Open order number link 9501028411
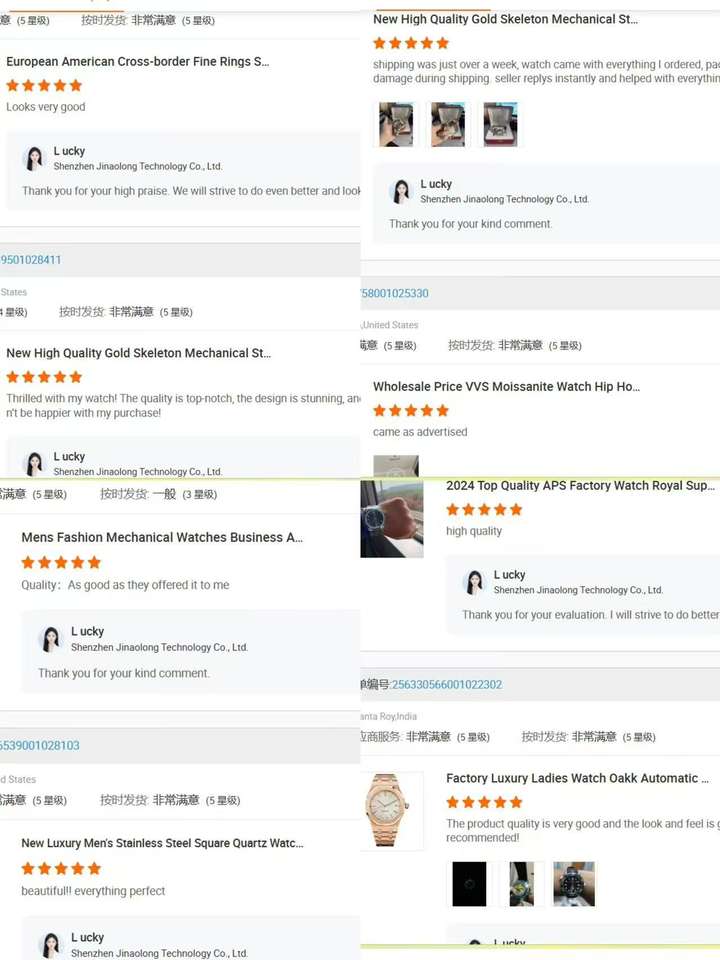This screenshot has height=960, width=720. point(31,260)
